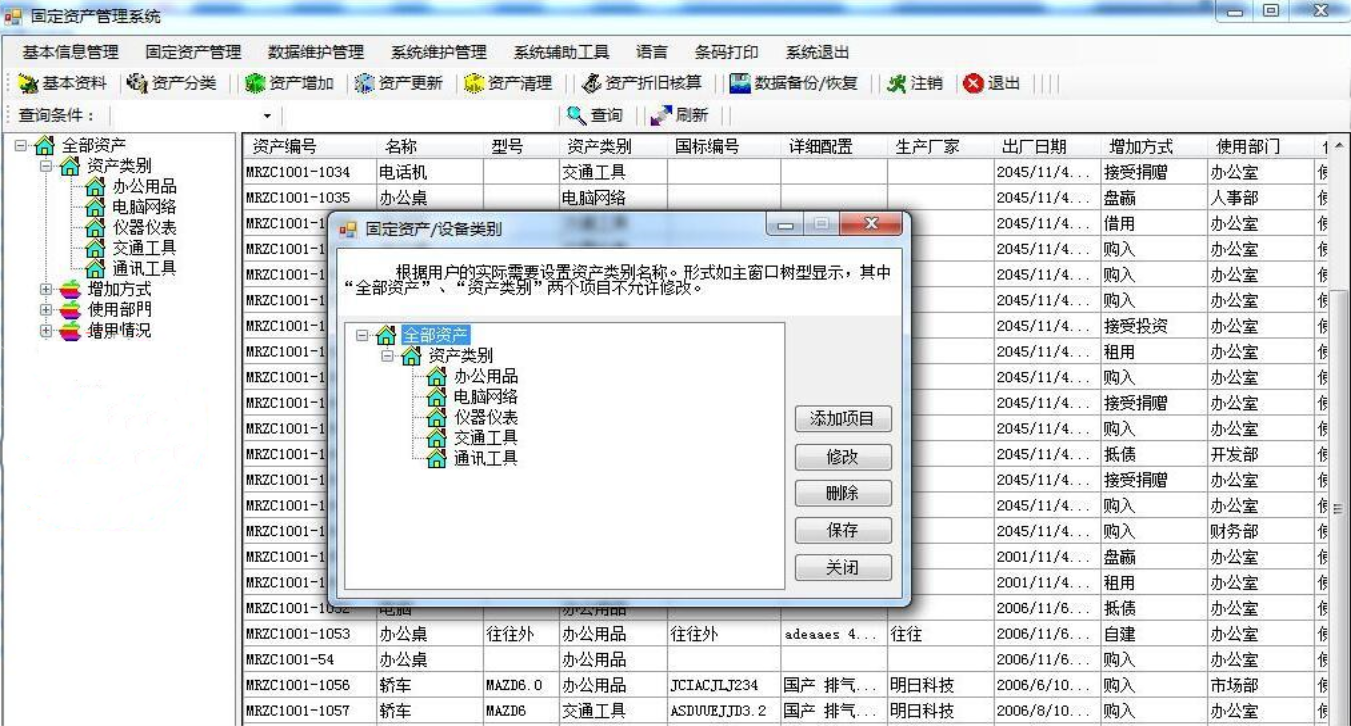Open the 基本资料 toolbar icon
This screenshot has height=726, width=1351.
[63, 84]
